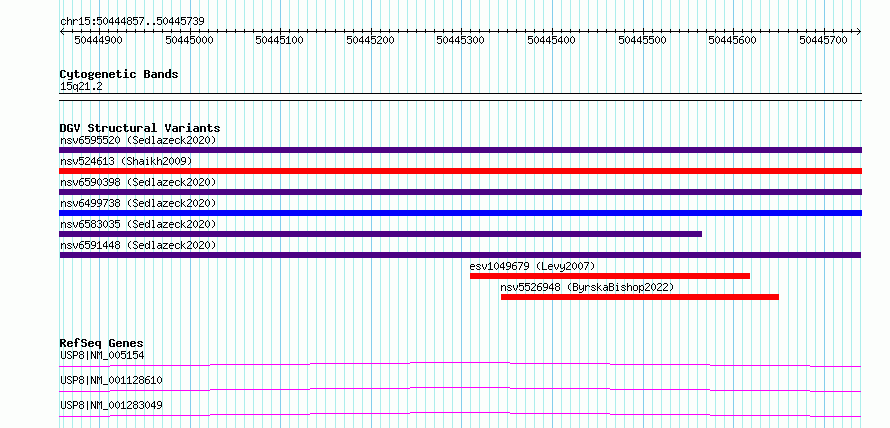This screenshot has width=890, height=428.
Task: Select the purple bar for nsv6595520
Action: click(460, 150)
